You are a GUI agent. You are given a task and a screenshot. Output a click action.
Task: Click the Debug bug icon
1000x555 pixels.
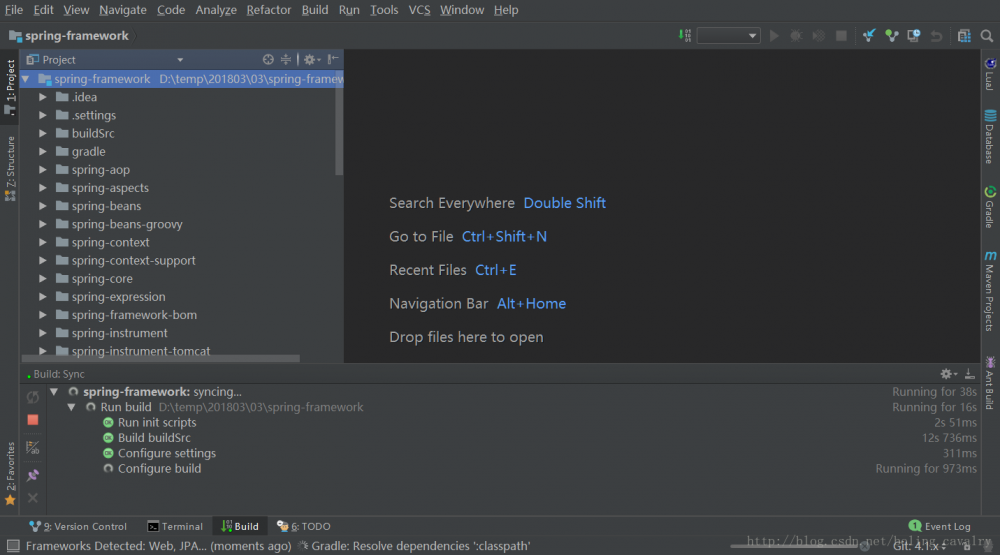tap(796, 36)
